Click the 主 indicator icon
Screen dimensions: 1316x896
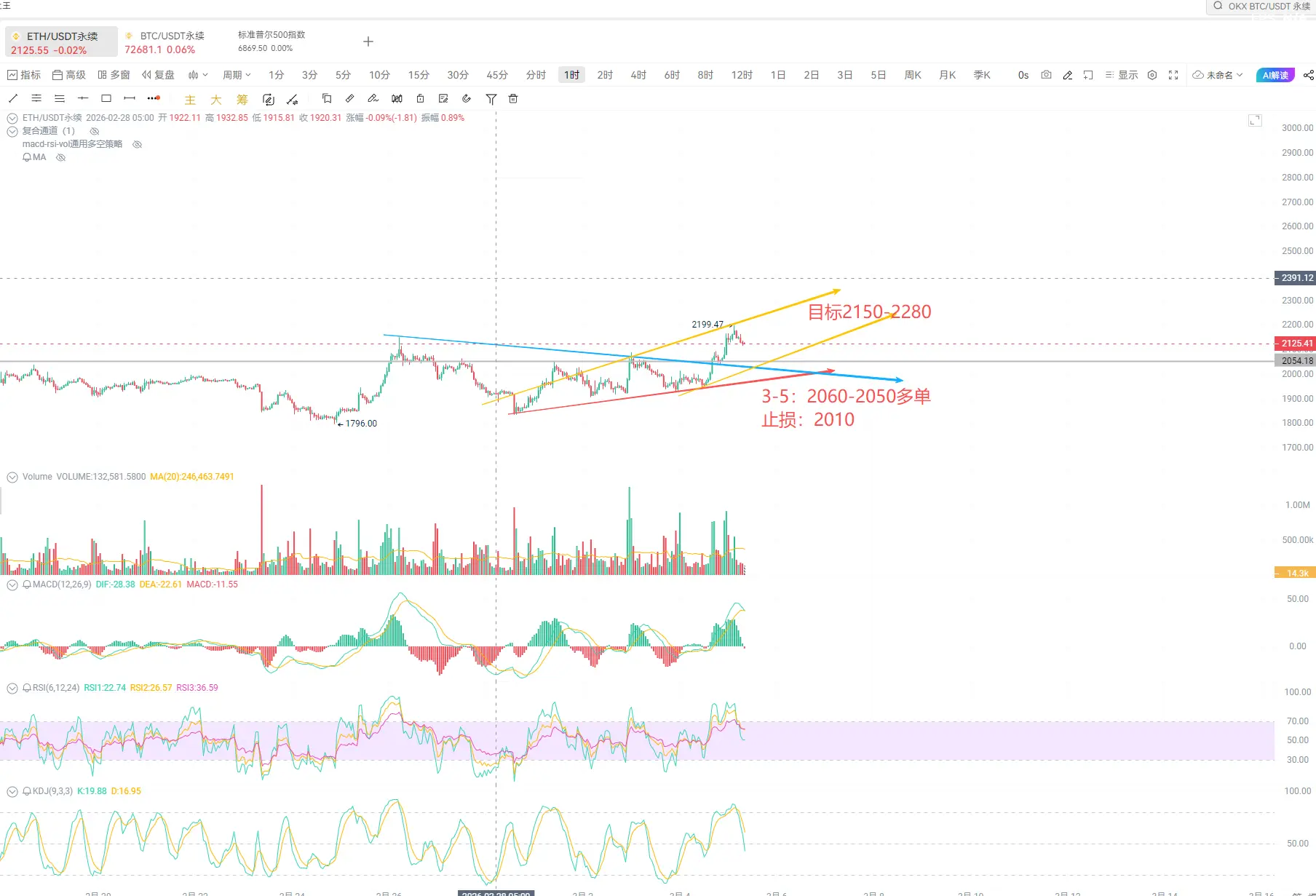pos(190,100)
